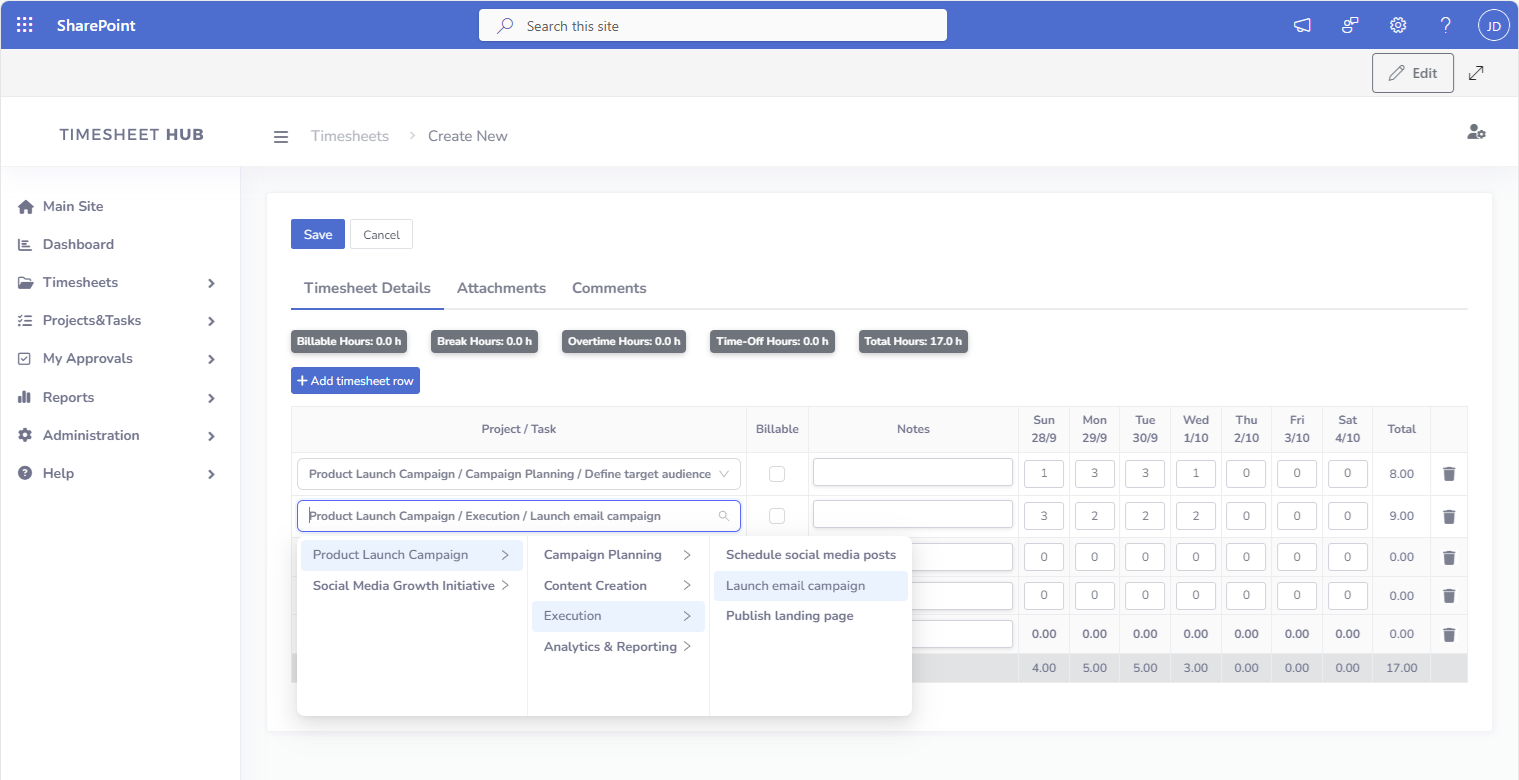Delete the Define target audience row
This screenshot has height=780, width=1519.
coord(1449,474)
